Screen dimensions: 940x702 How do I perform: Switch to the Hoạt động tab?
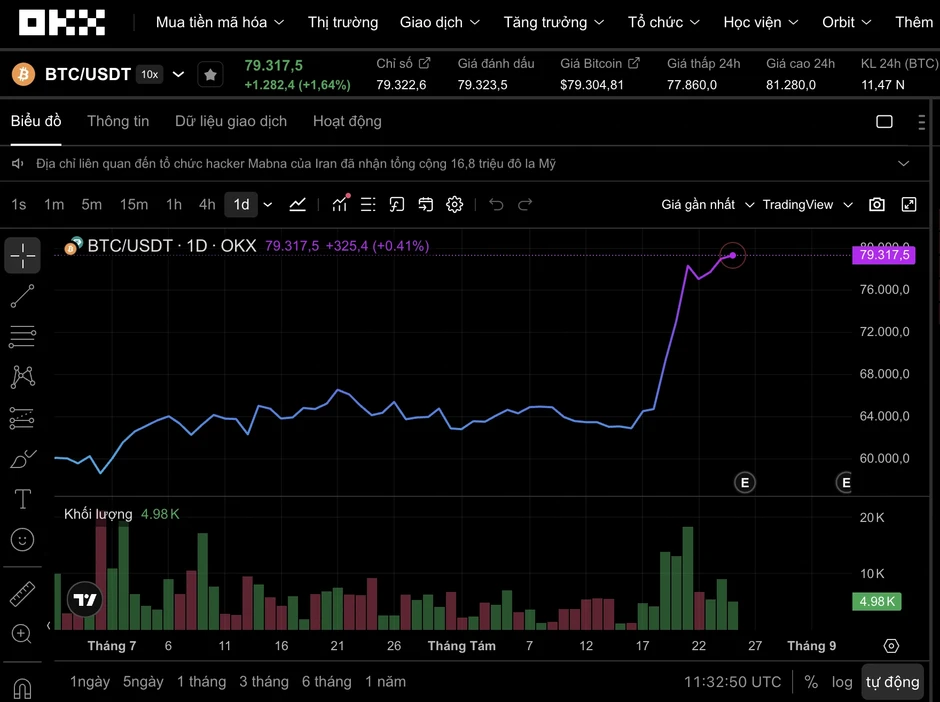[347, 122]
